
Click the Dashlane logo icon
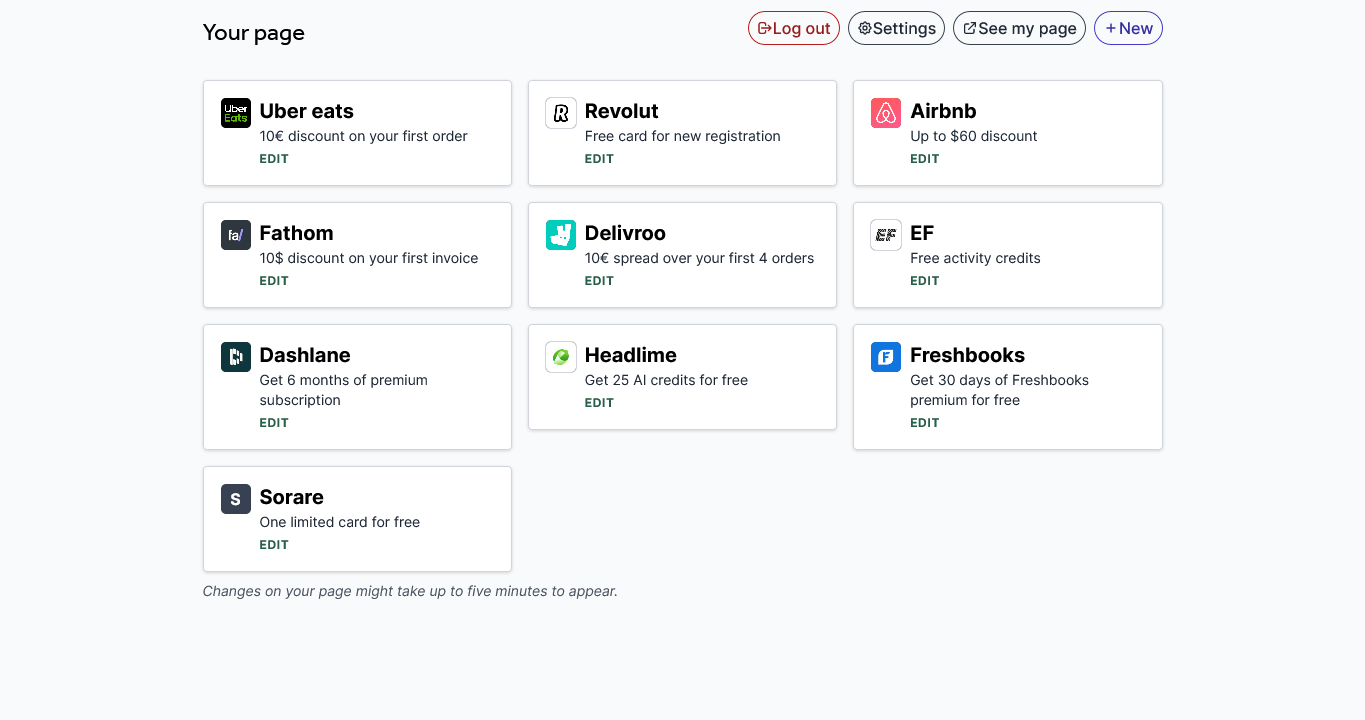point(235,357)
